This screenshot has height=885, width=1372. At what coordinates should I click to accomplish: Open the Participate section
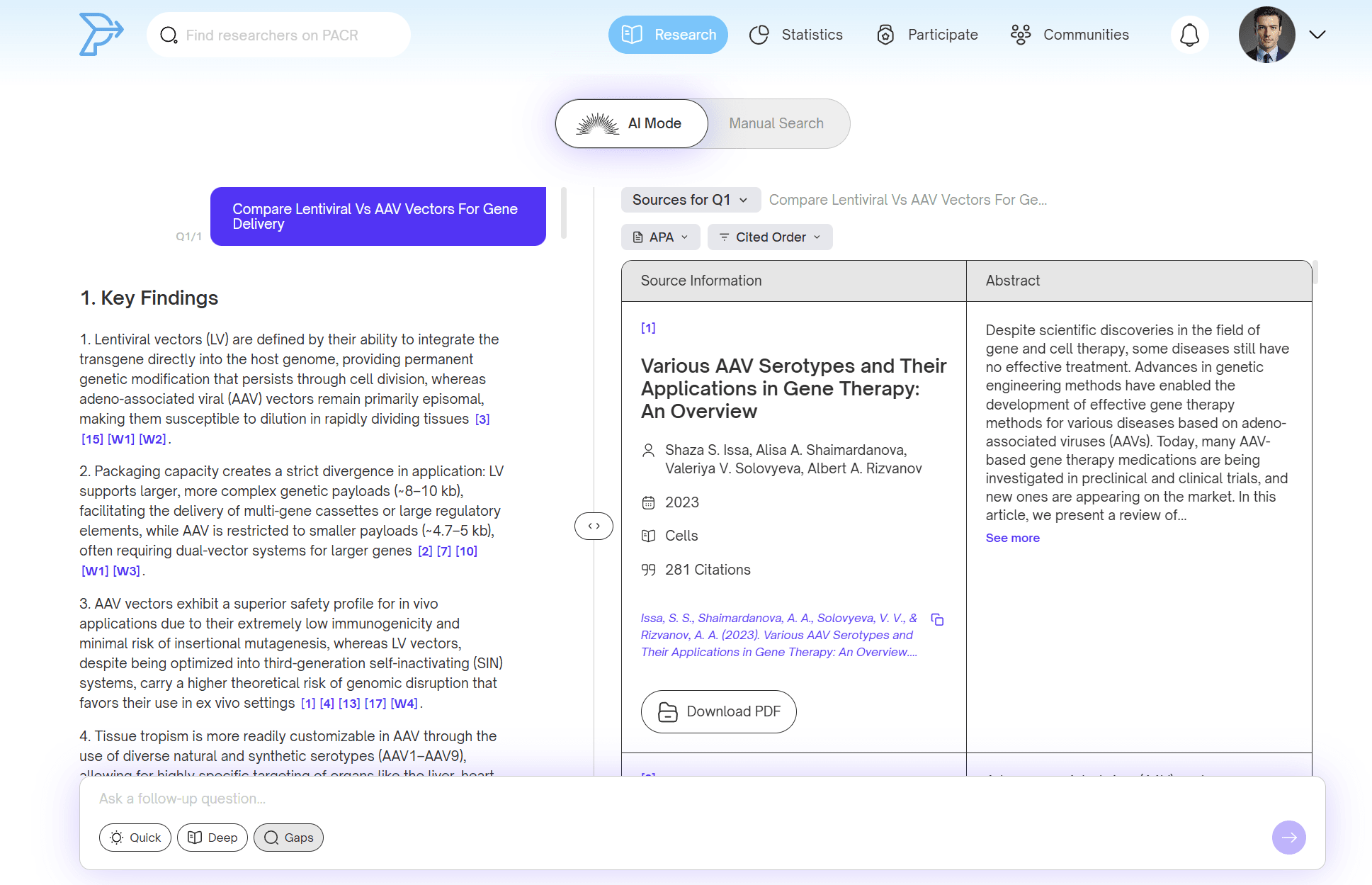(x=927, y=35)
